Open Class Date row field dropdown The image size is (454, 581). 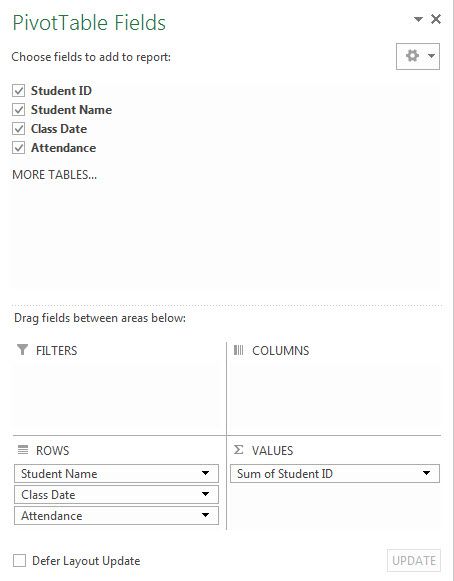(x=205, y=494)
